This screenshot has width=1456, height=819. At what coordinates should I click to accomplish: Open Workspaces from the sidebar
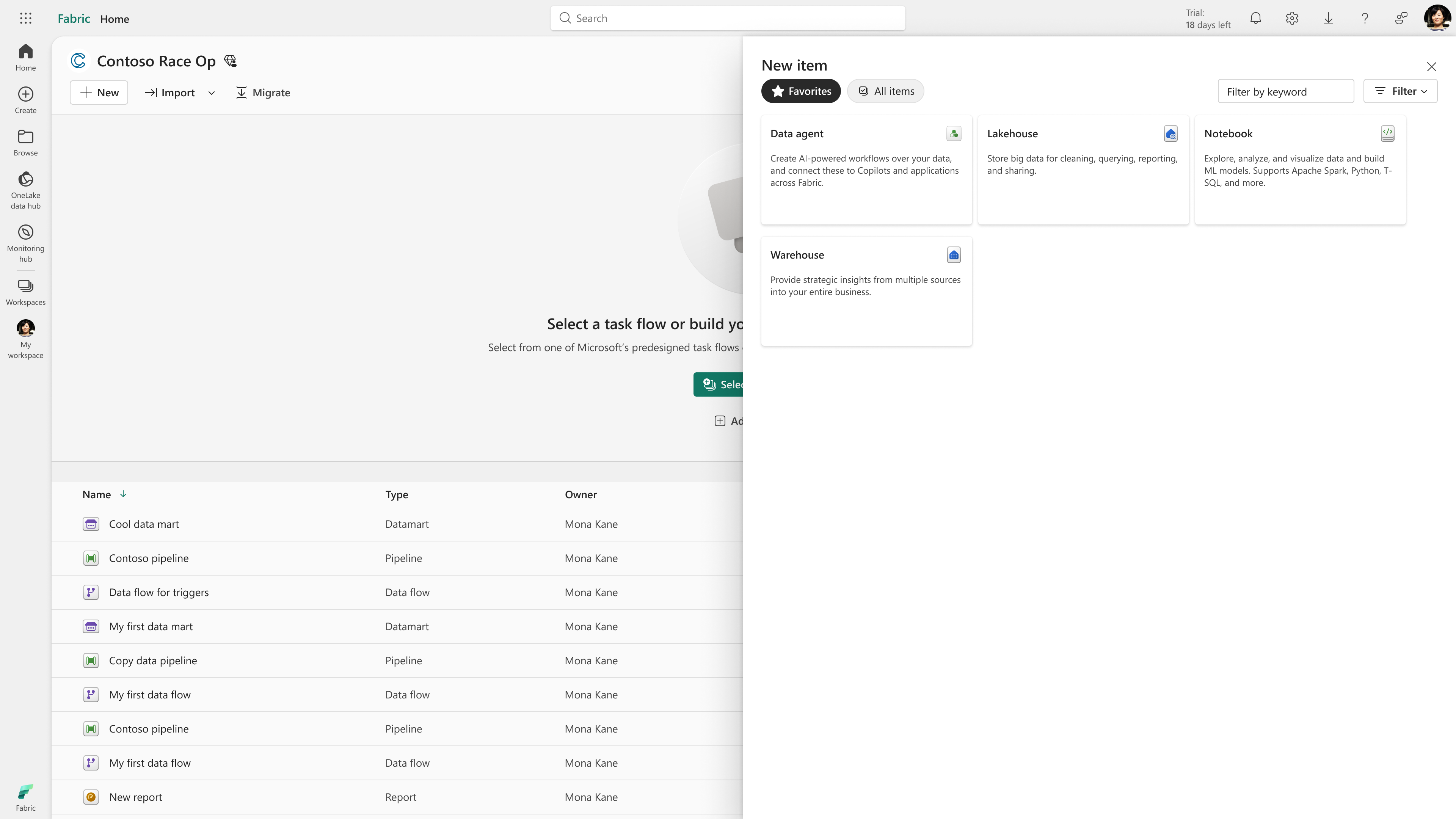pyautogui.click(x=25, y=292)
